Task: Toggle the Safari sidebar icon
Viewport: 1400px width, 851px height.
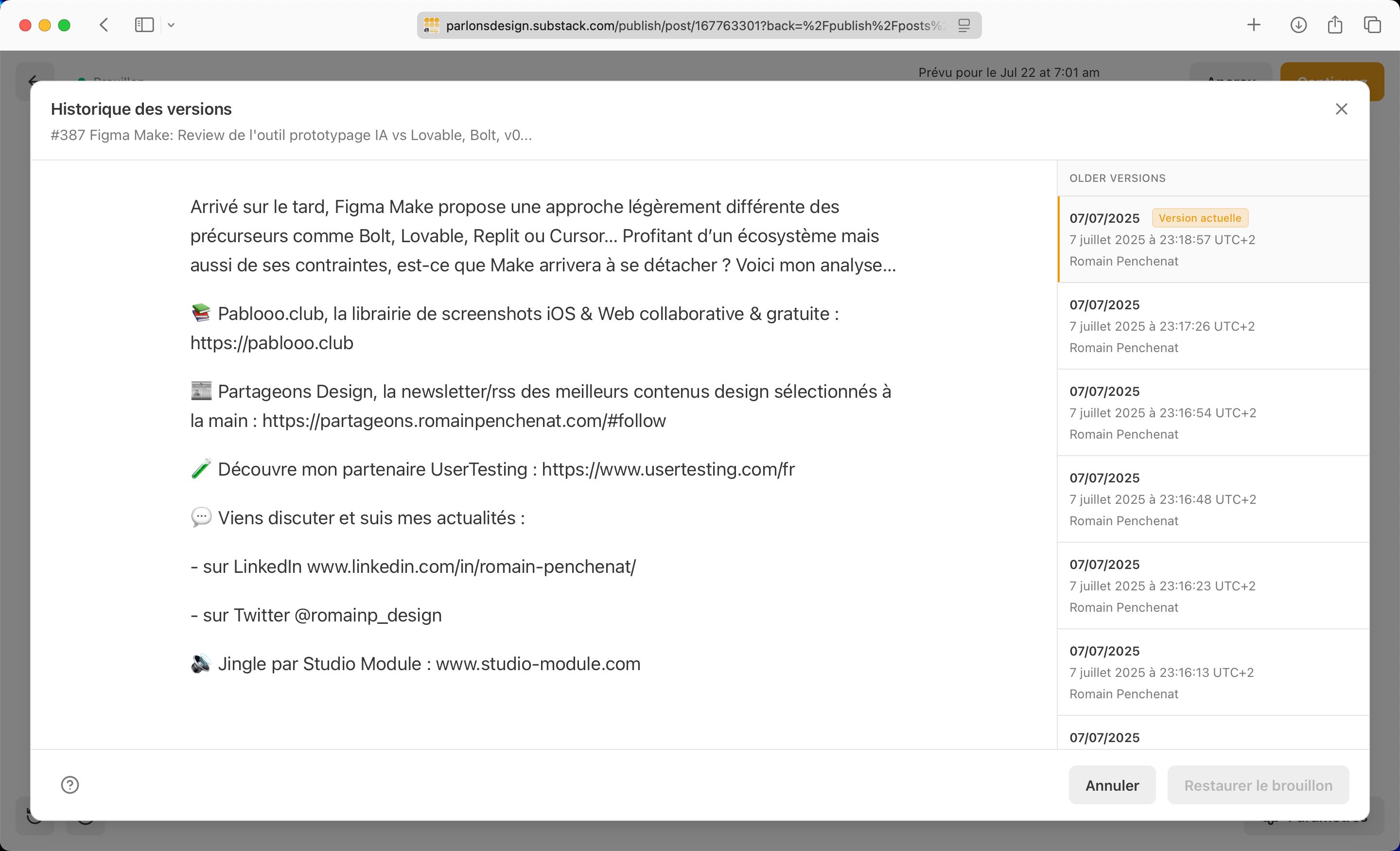Action: click(x=144, y=25)
